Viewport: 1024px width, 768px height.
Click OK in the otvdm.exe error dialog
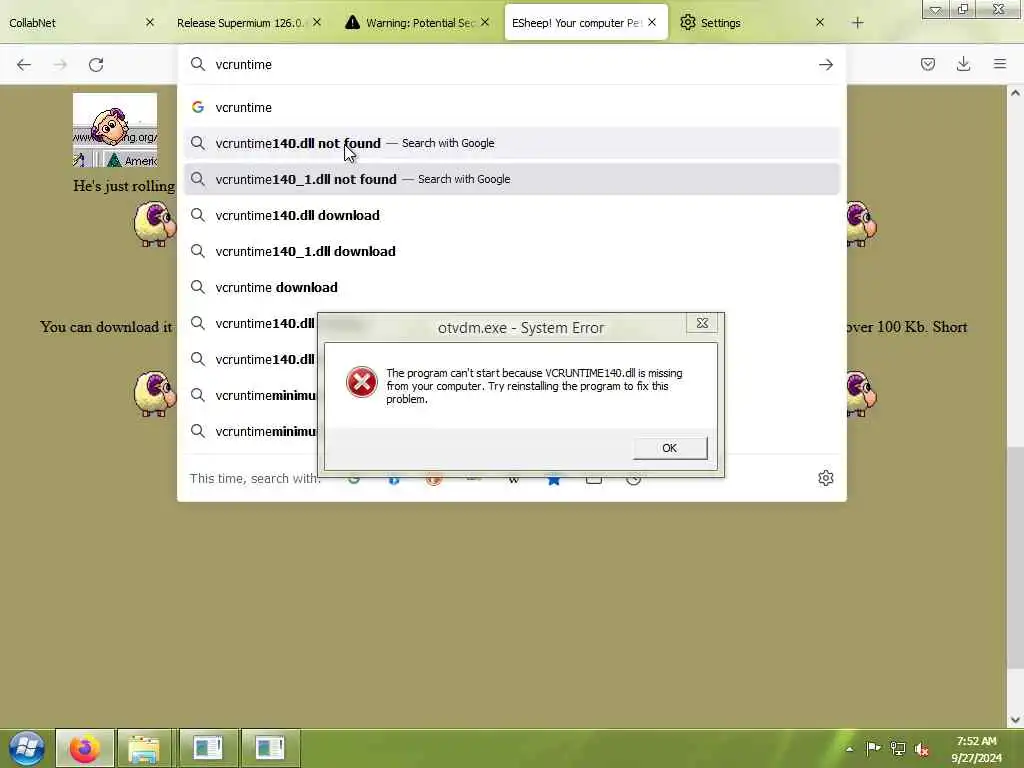pos(669,448)
